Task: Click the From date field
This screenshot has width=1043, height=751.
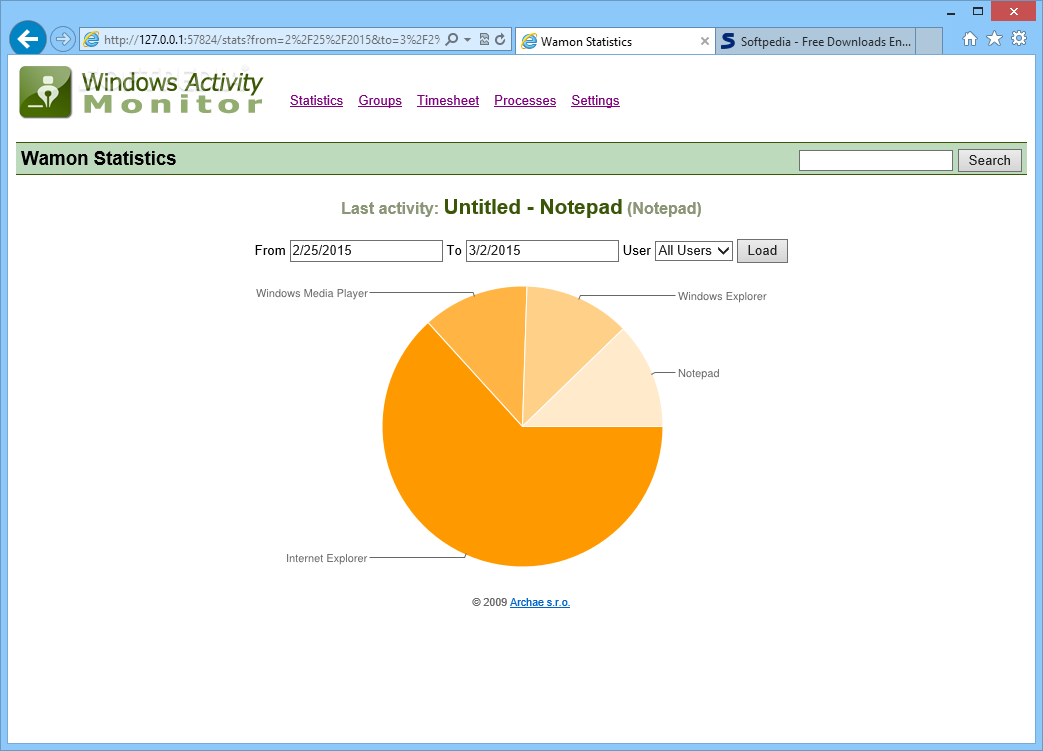Action: [366, 251]
